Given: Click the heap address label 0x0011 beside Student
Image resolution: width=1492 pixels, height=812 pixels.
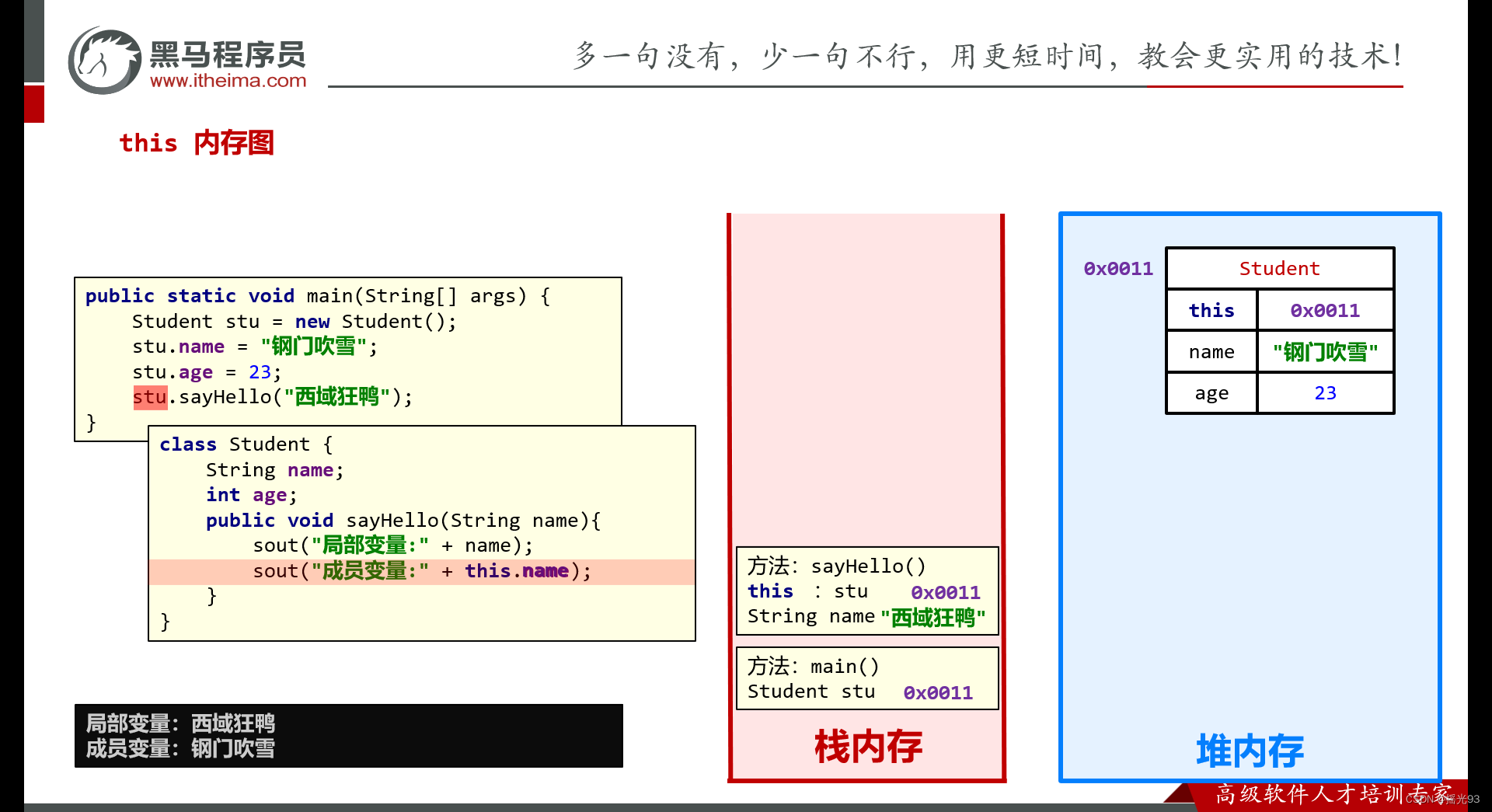Looking at the screenshot, I should 1118,269.
